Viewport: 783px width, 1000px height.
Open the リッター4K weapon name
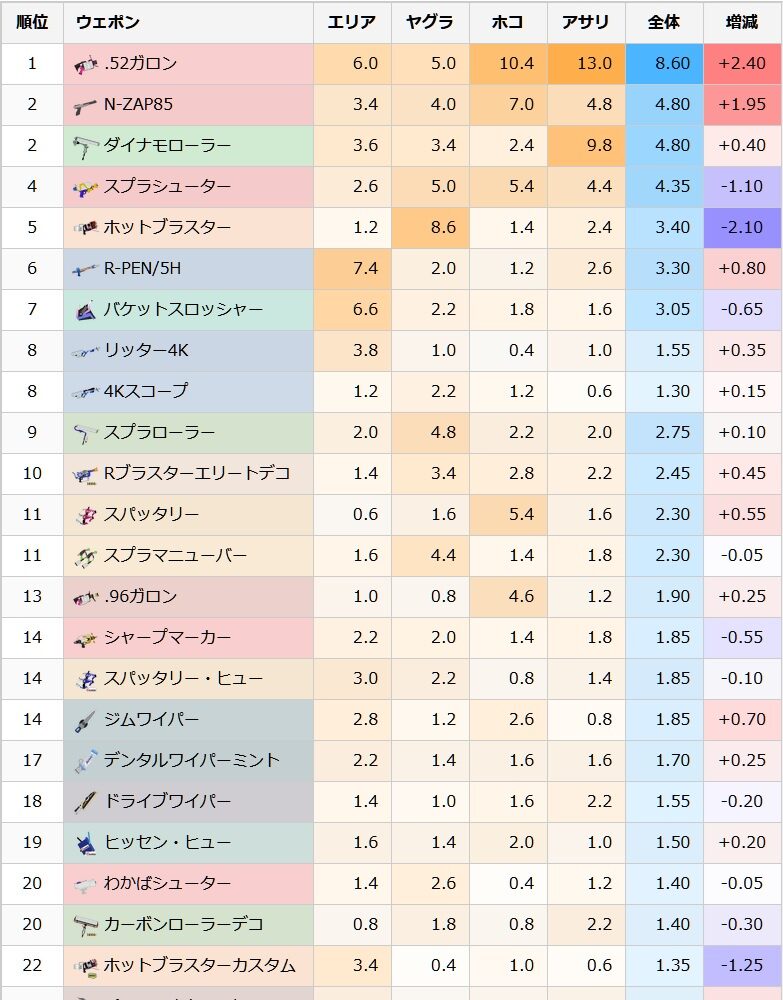point(146,350)
